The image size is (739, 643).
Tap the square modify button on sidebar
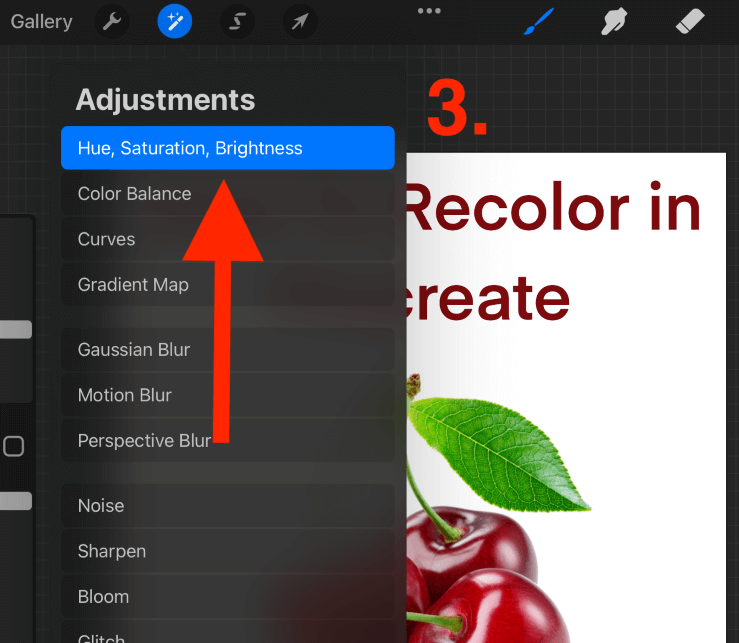pyautogui.click(x=14, y=446)
